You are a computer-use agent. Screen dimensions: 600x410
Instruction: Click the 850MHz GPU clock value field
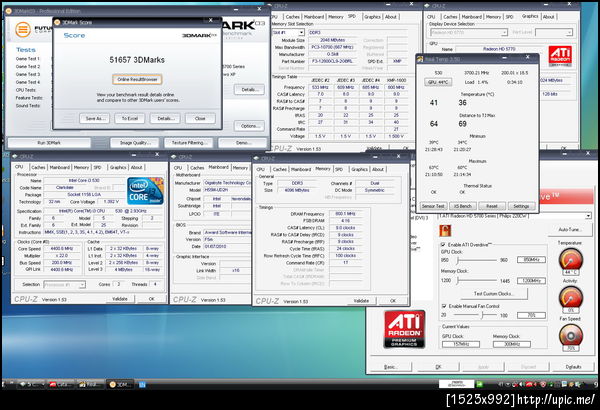(x=531, y=260)
